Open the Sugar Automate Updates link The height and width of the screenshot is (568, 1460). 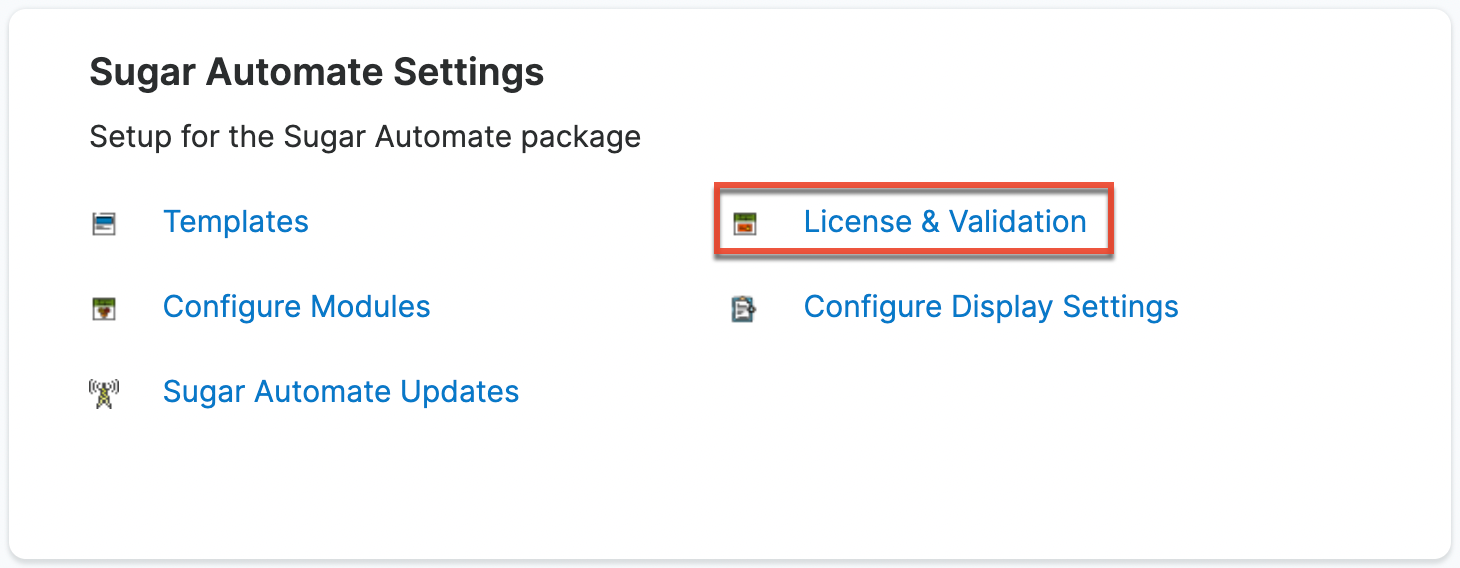(340, 392)
